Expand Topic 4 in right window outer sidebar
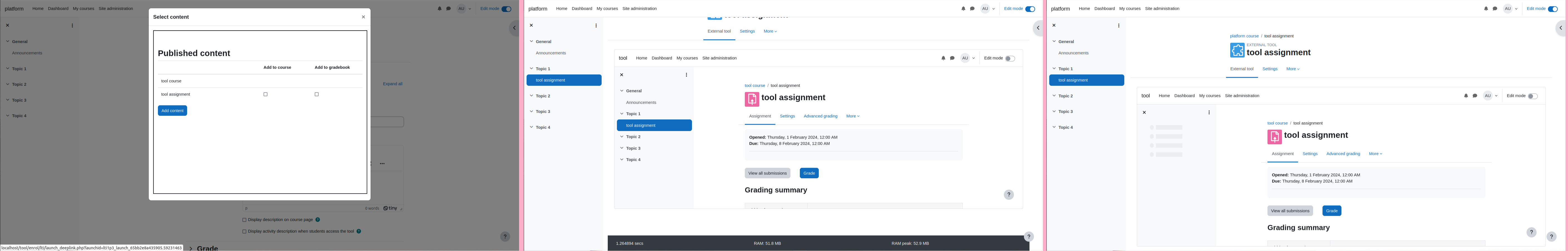Screen dimensions: 1568x251 click(1054, 127)
